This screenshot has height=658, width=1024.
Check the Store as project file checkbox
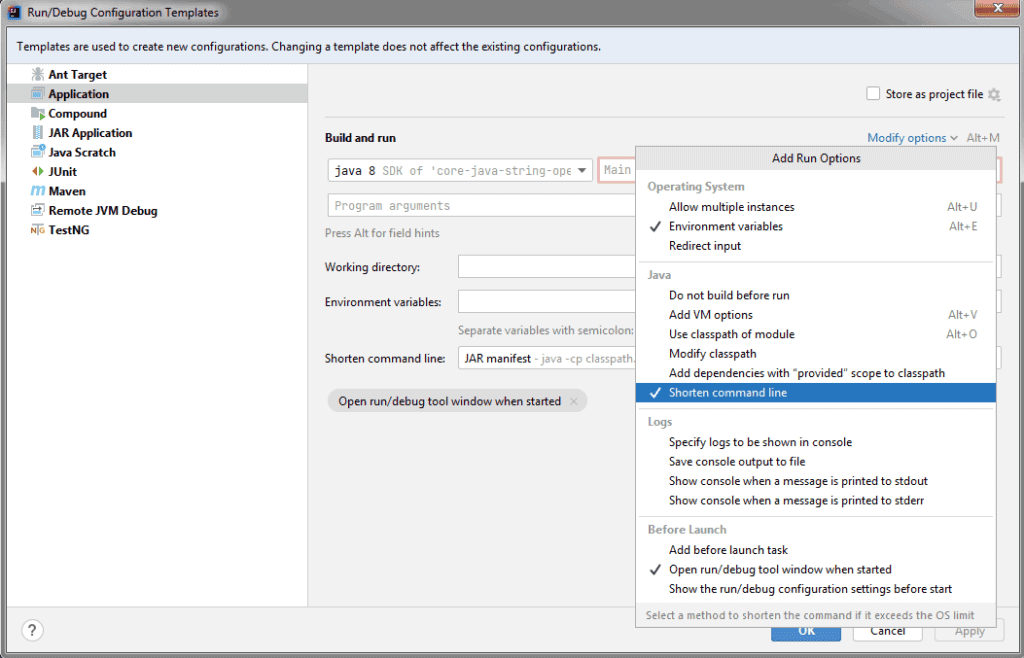coord(872,93)
